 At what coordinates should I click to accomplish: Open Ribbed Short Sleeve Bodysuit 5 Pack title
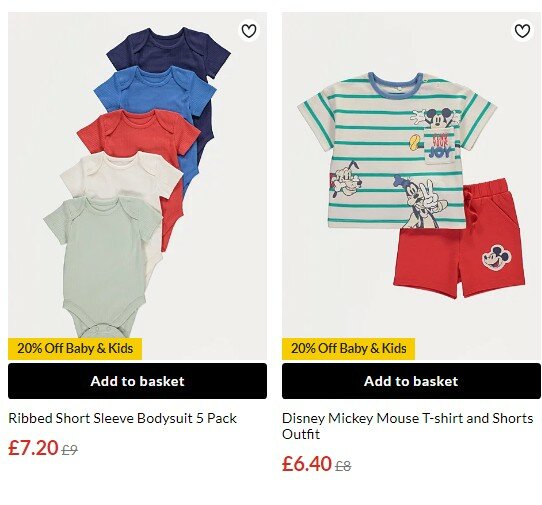coord(122,418)
